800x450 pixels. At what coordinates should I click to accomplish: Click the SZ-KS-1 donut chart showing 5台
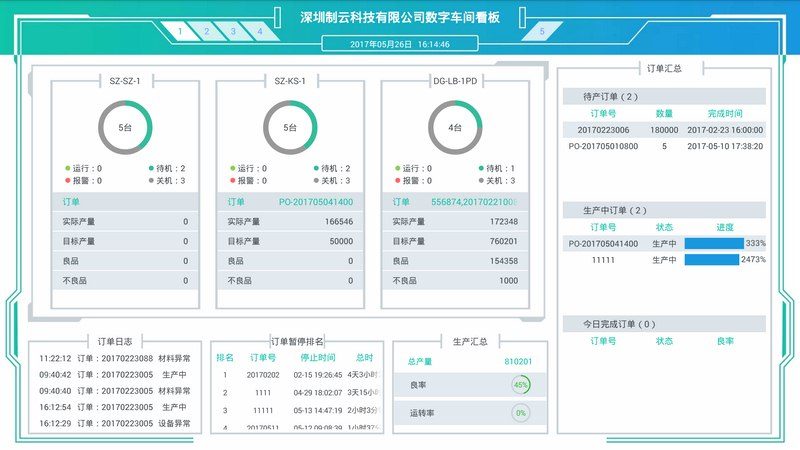[x=290, y=128]
